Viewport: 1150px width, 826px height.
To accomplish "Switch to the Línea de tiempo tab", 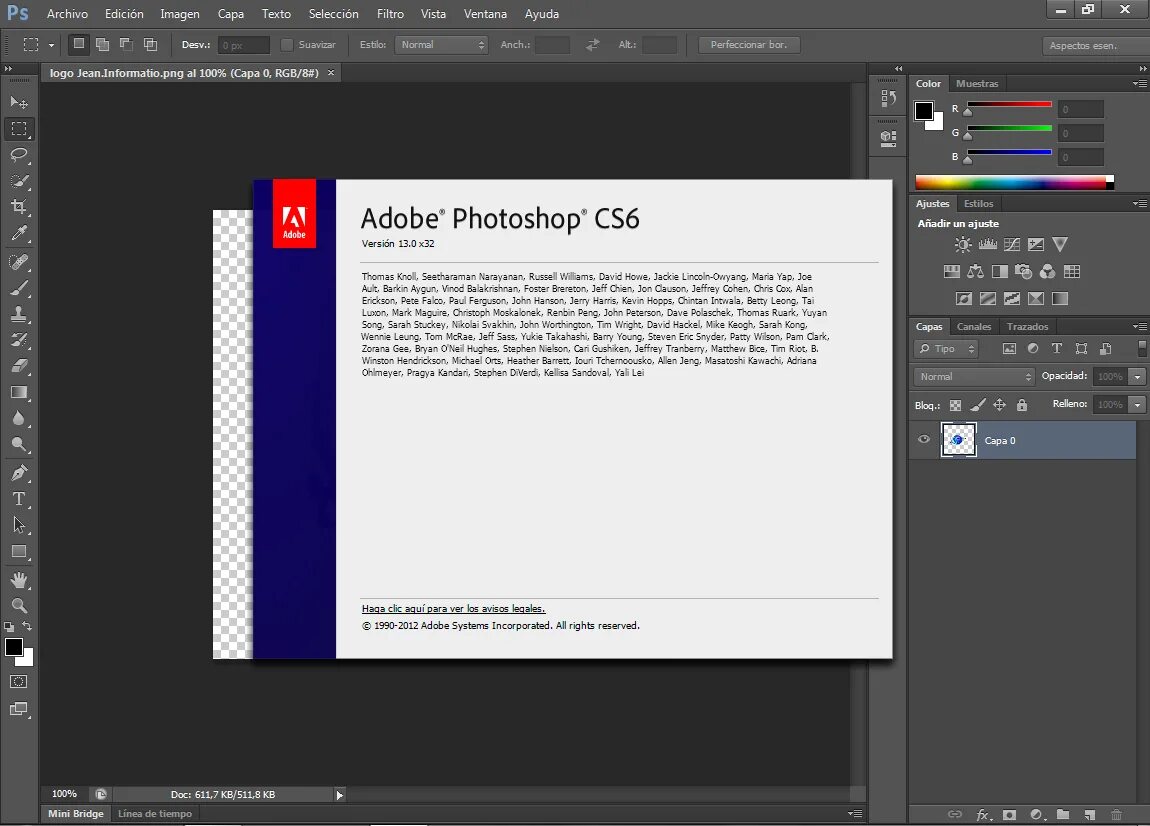I will point(155,814).
